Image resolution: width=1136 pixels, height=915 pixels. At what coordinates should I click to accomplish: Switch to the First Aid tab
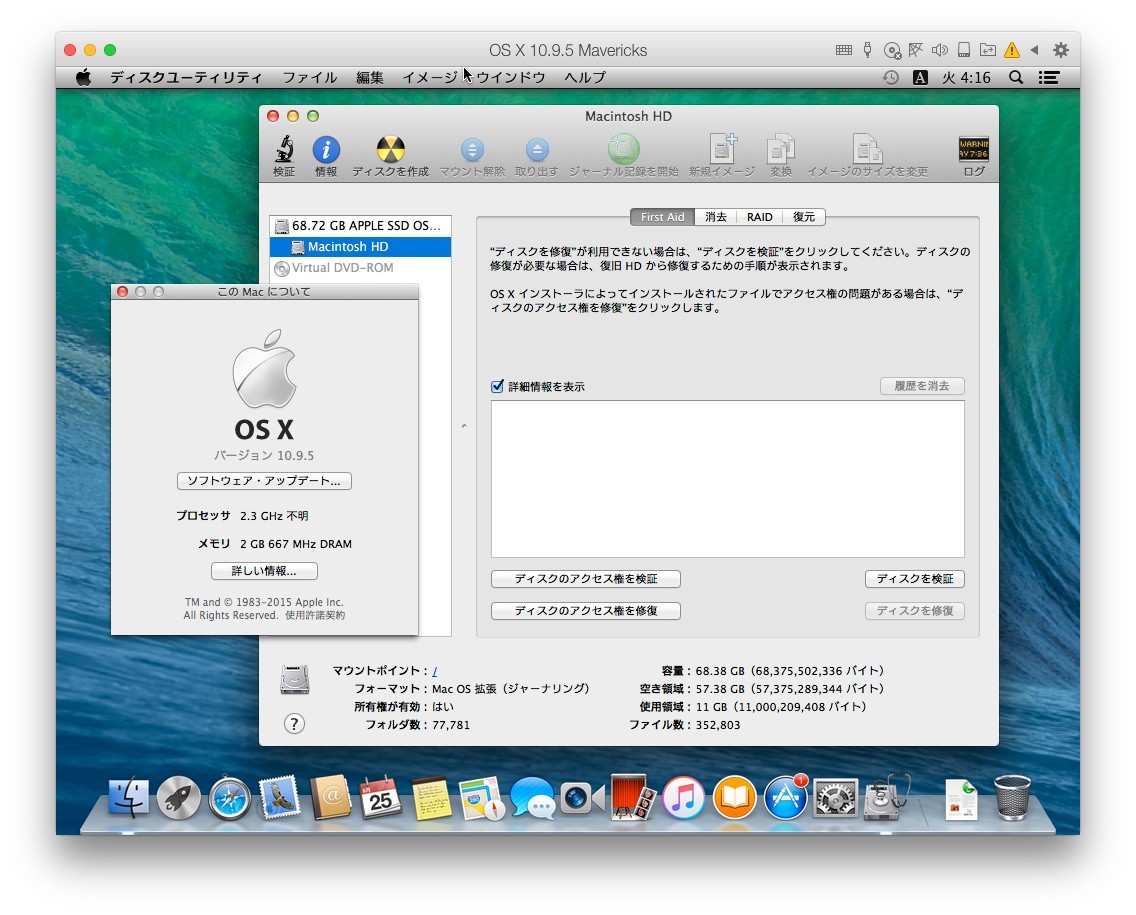(x=662, y=217)
